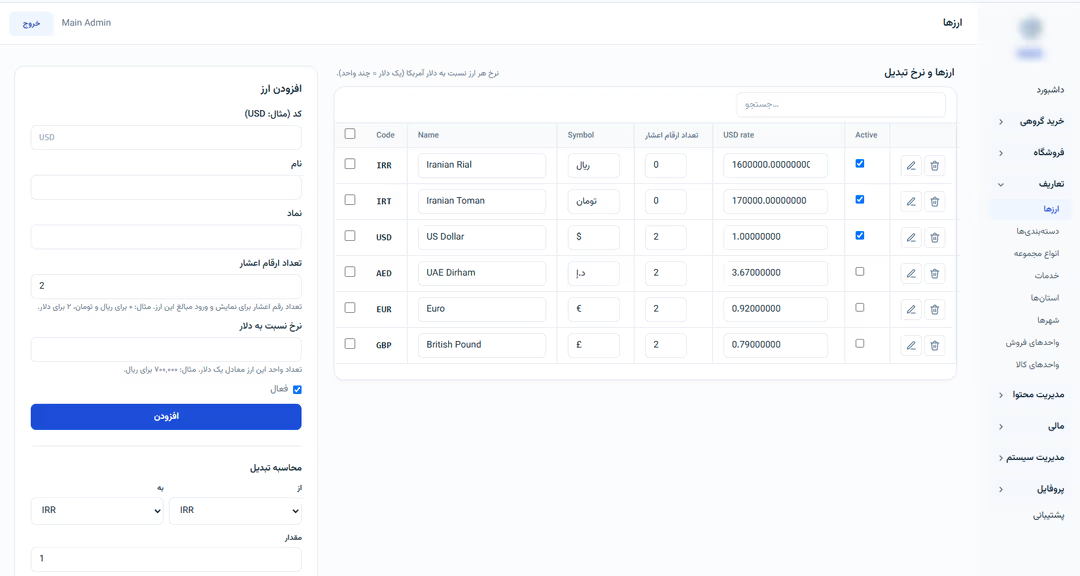
Task: Select the USD row checkbox
Action: (350, 236)
